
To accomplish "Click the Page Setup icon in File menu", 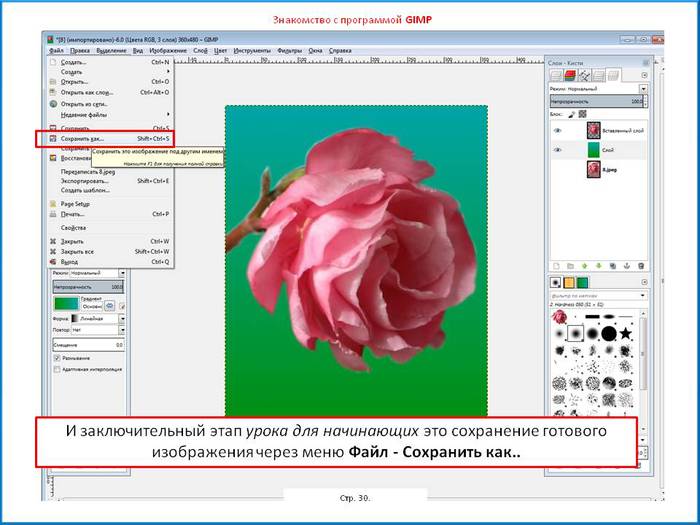I will [x=53, y=204].
